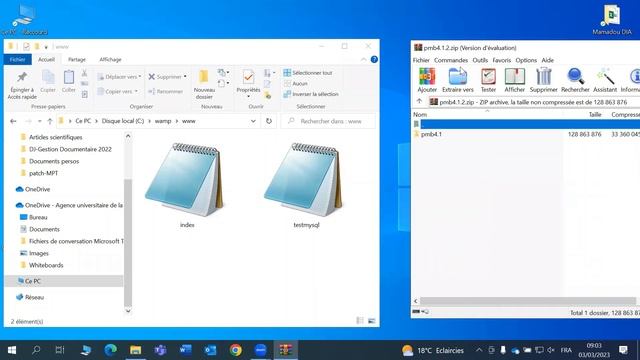
Task: Open Explorer help question mark icon
Action: 374,60
